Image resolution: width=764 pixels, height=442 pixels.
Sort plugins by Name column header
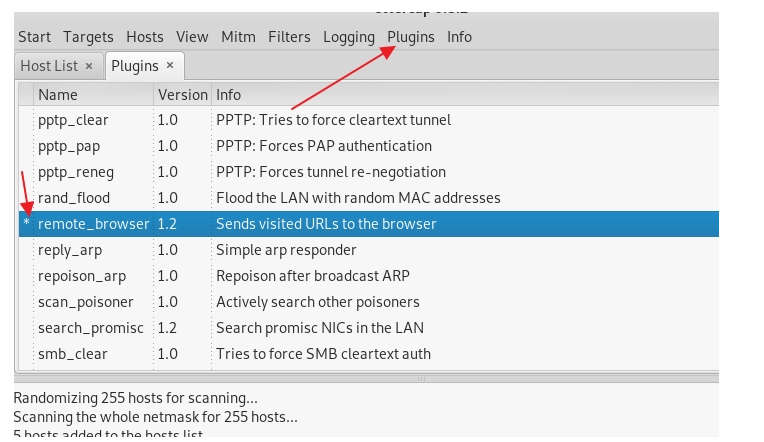58,95
